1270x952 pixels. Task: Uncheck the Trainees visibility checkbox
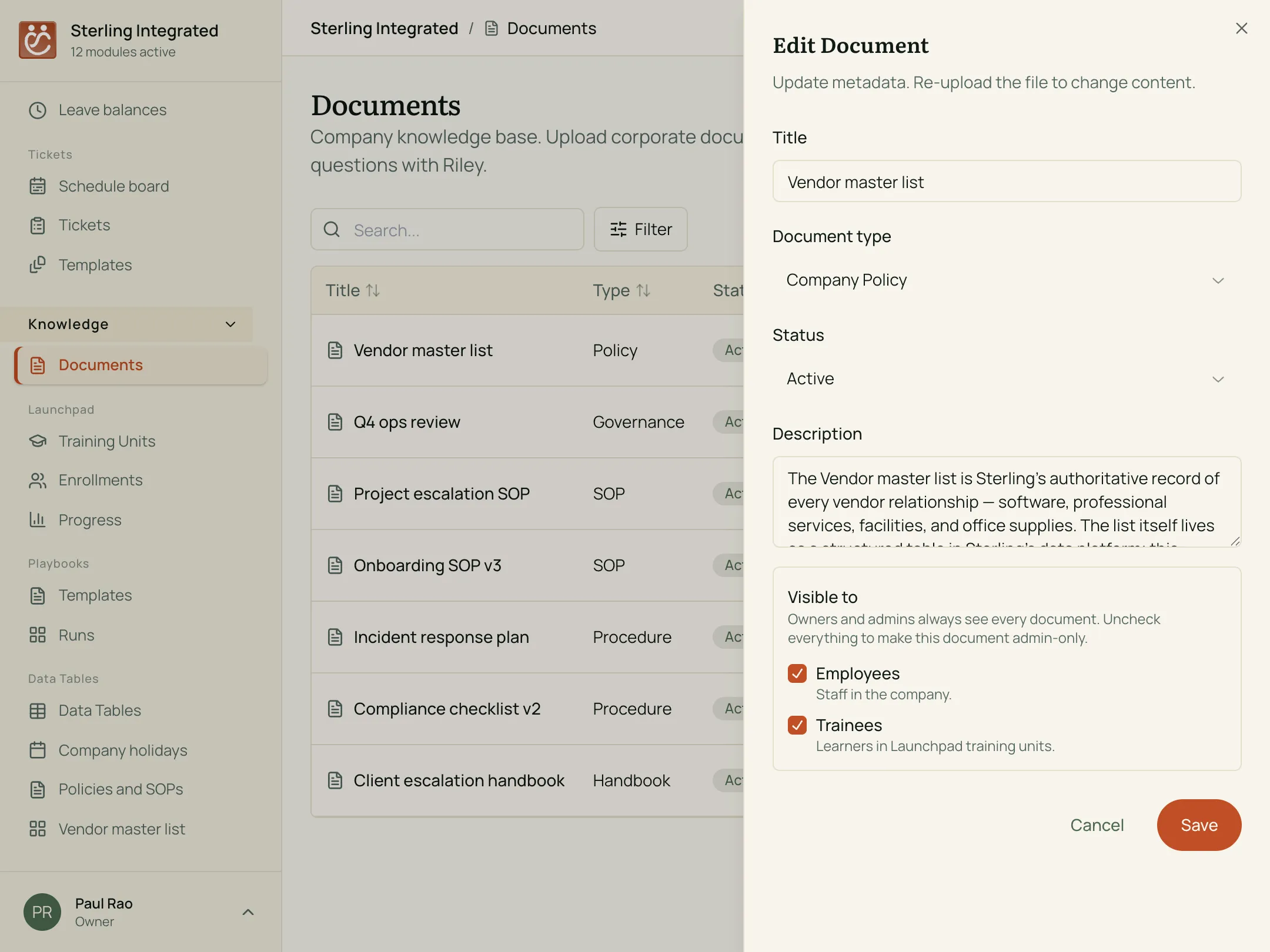pyautogui.click(x=797, y=725)
